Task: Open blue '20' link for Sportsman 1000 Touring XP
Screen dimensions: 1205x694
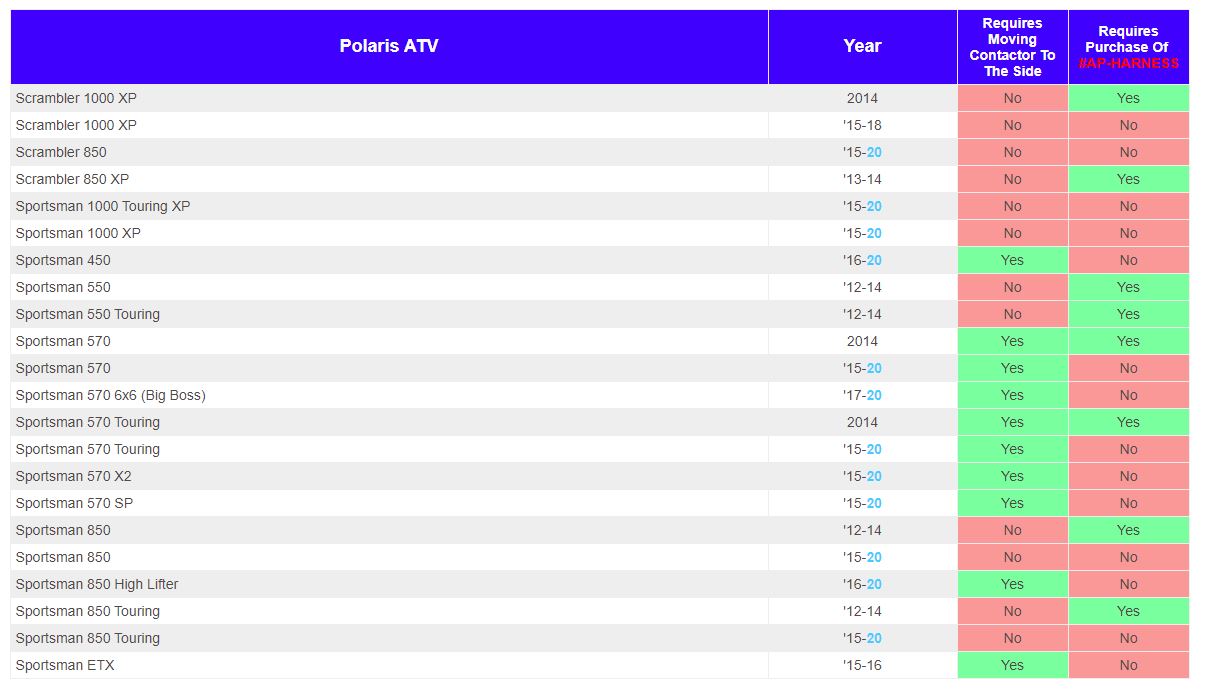Action: click(874, 206)
